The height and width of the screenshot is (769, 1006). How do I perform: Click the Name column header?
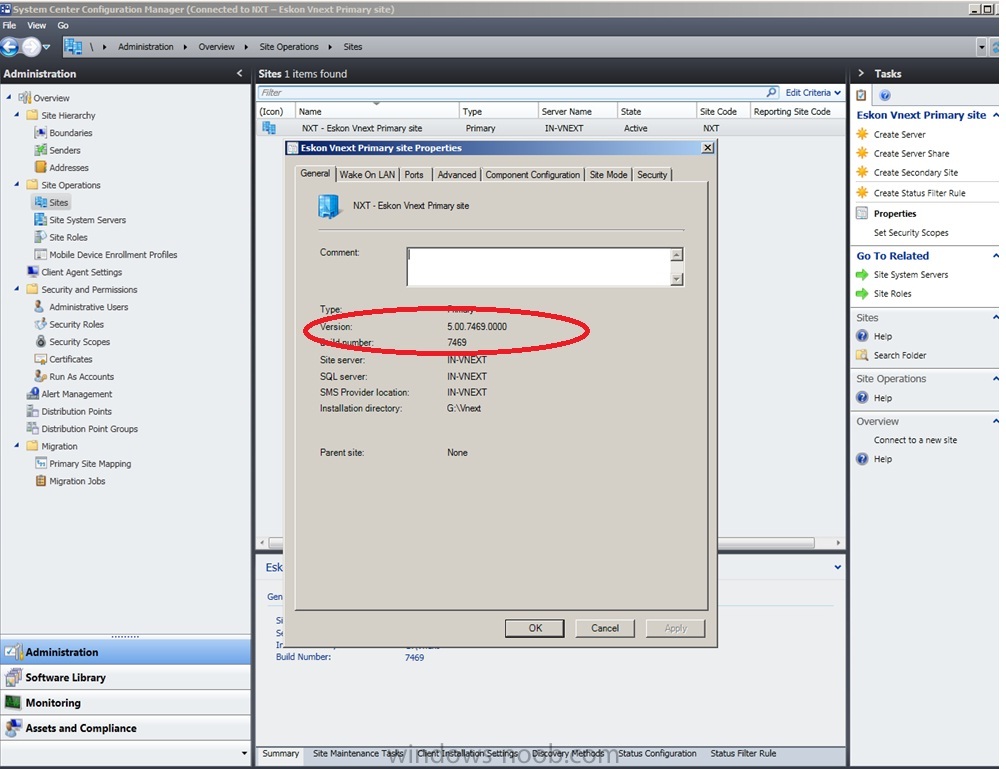pyautogui.click(x=377, y=111)
